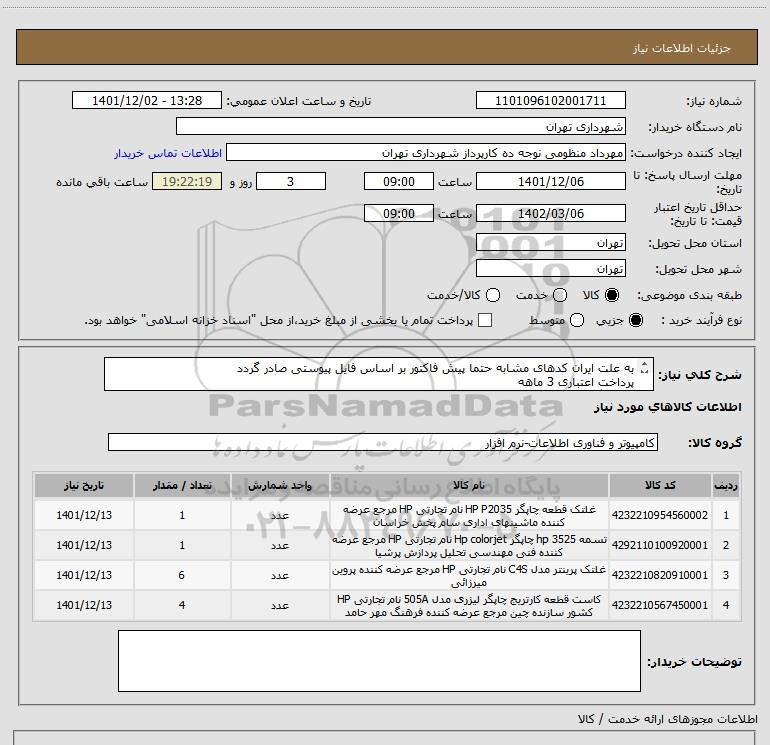The image size is (770, 745).
Task: Click need date 1401/12/13 in row 1
Action: [x=84, y=515]
